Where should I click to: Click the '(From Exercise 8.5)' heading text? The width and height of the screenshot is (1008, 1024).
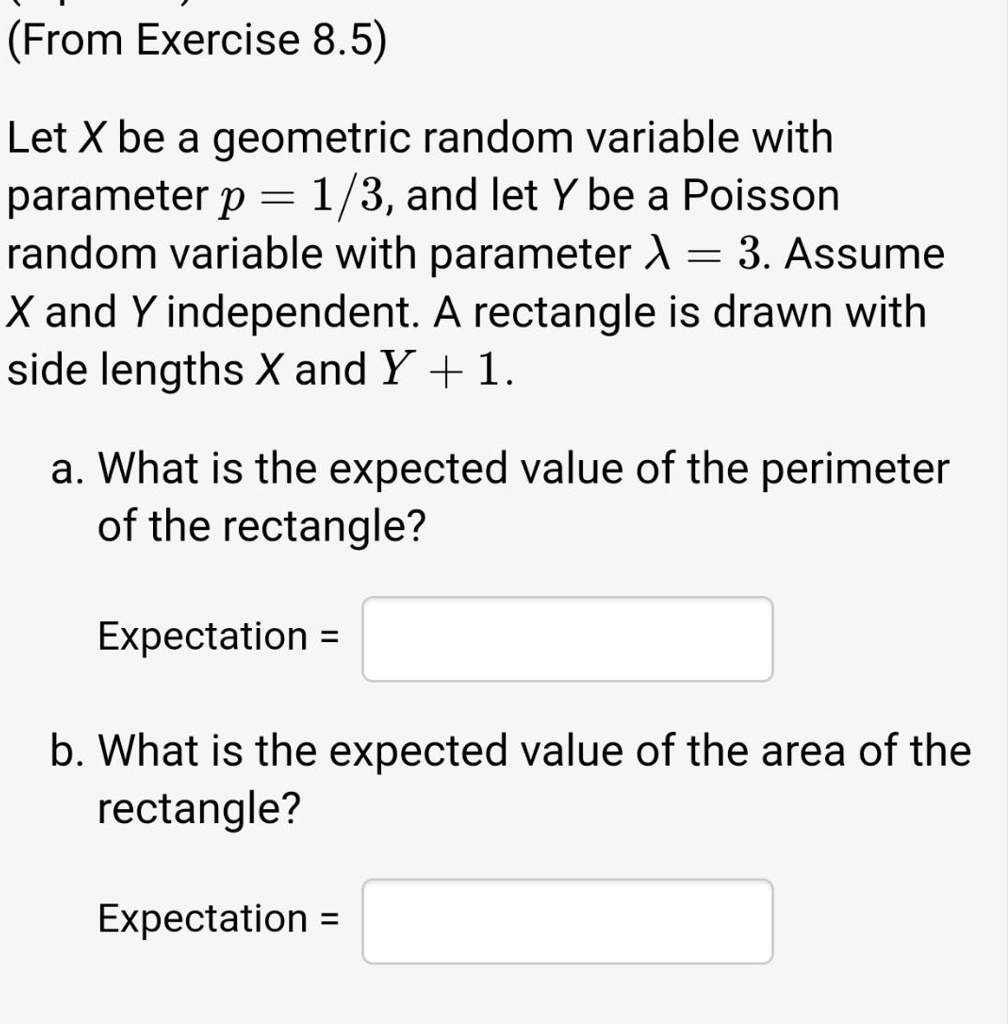click(197, 40)
